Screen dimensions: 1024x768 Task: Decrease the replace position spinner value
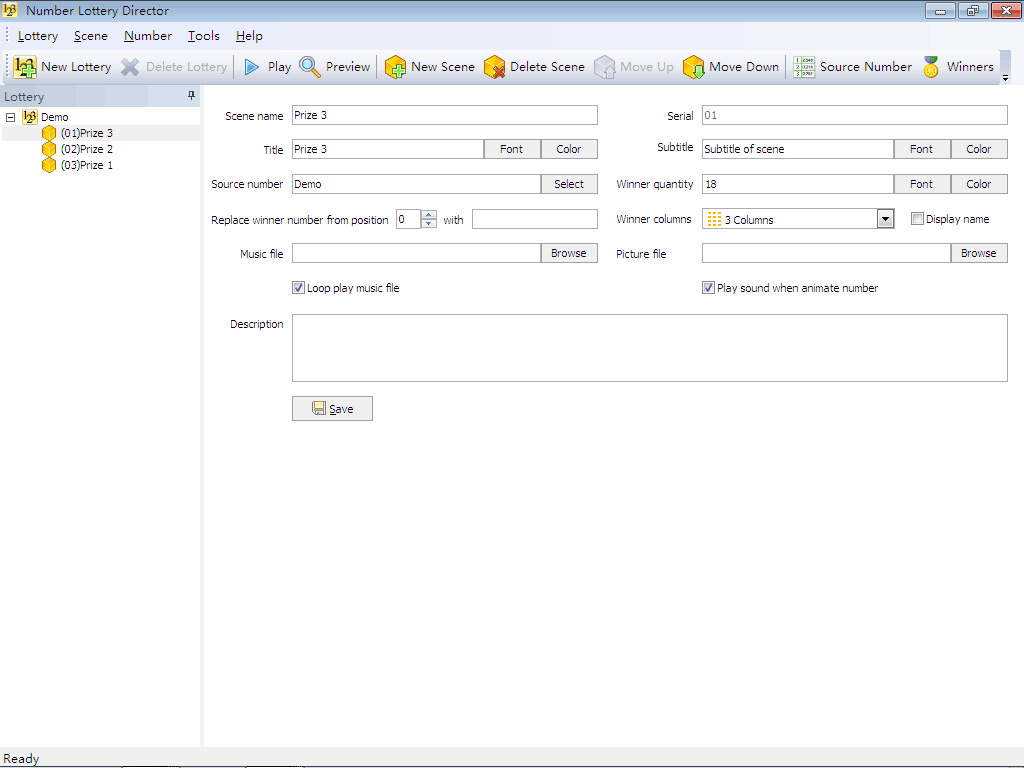pyautogui.click(x=428, y=223)
